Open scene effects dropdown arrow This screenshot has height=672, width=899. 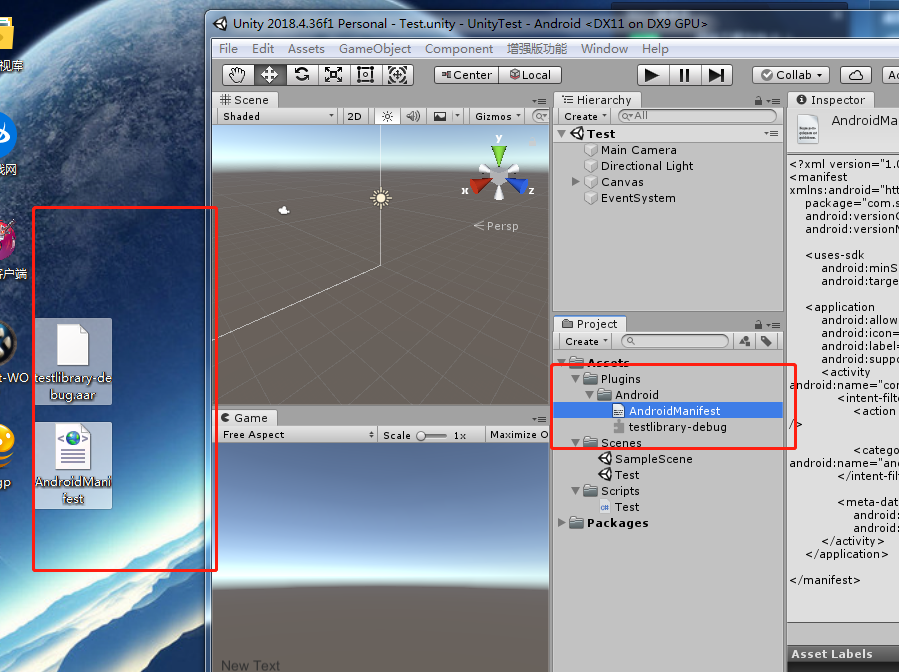coord(458,116)
